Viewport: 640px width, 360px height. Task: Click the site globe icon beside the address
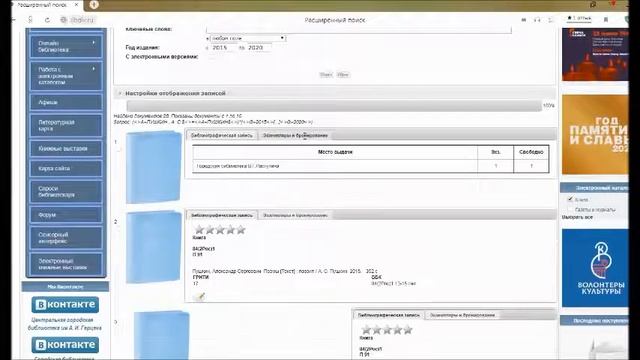pyautogui.click(x=63, y=20)
